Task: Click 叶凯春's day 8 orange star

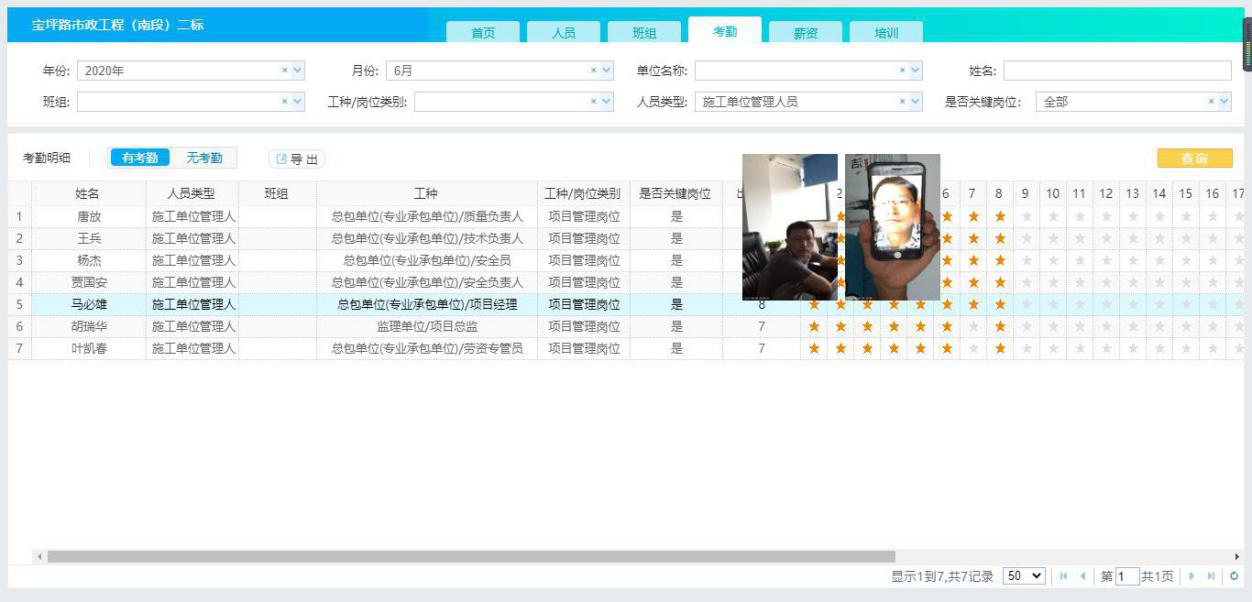Action: [x=999, y=348]
